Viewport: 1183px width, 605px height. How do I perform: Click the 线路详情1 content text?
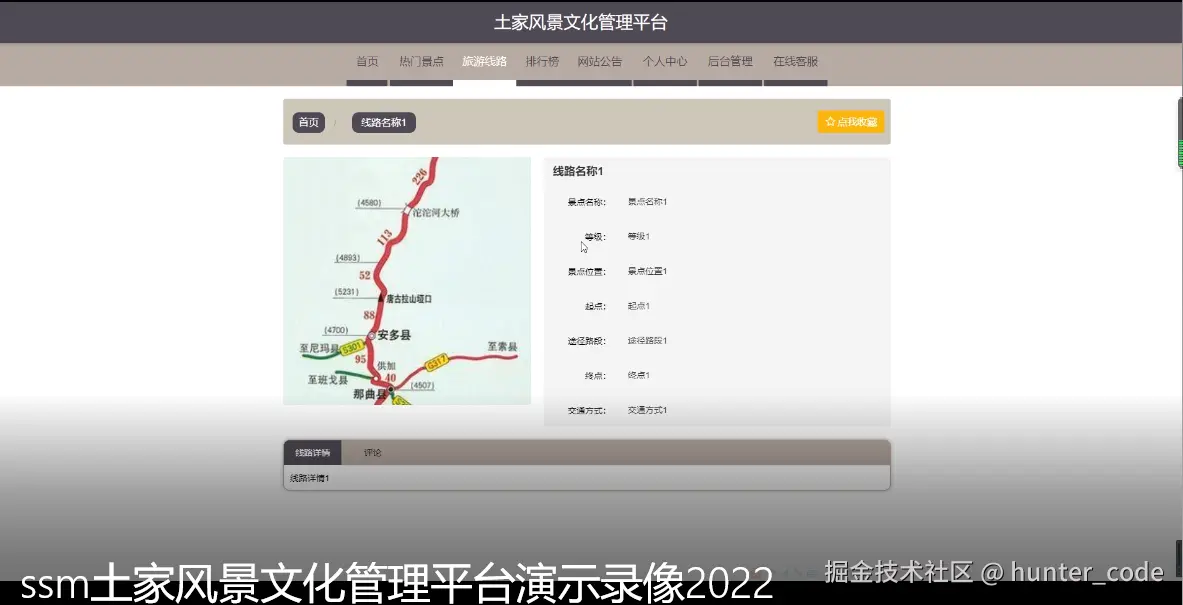[x=309, y=478]
